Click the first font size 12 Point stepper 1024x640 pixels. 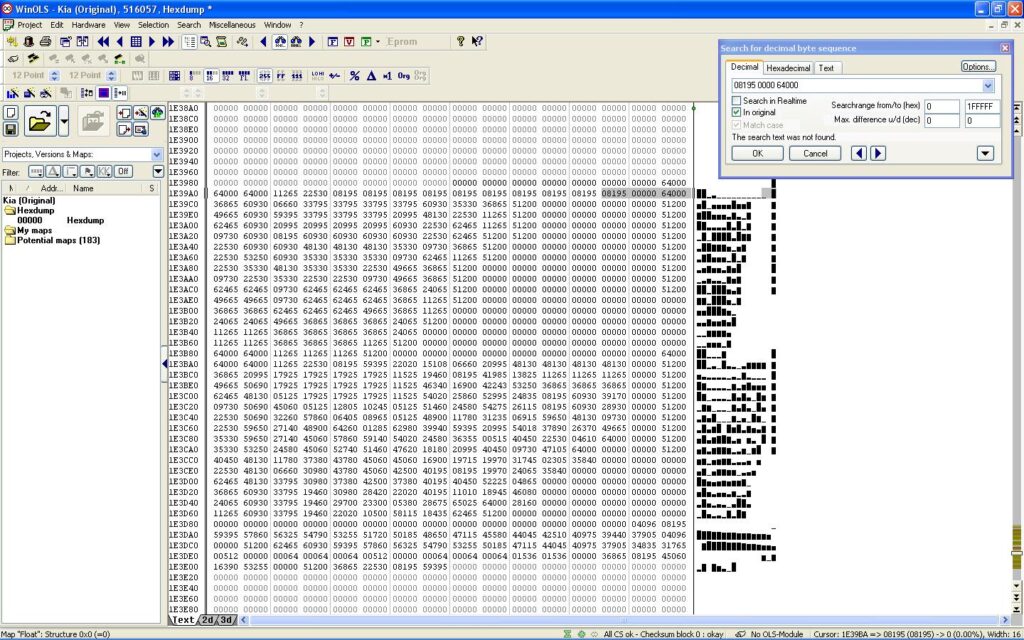(54, 76)
